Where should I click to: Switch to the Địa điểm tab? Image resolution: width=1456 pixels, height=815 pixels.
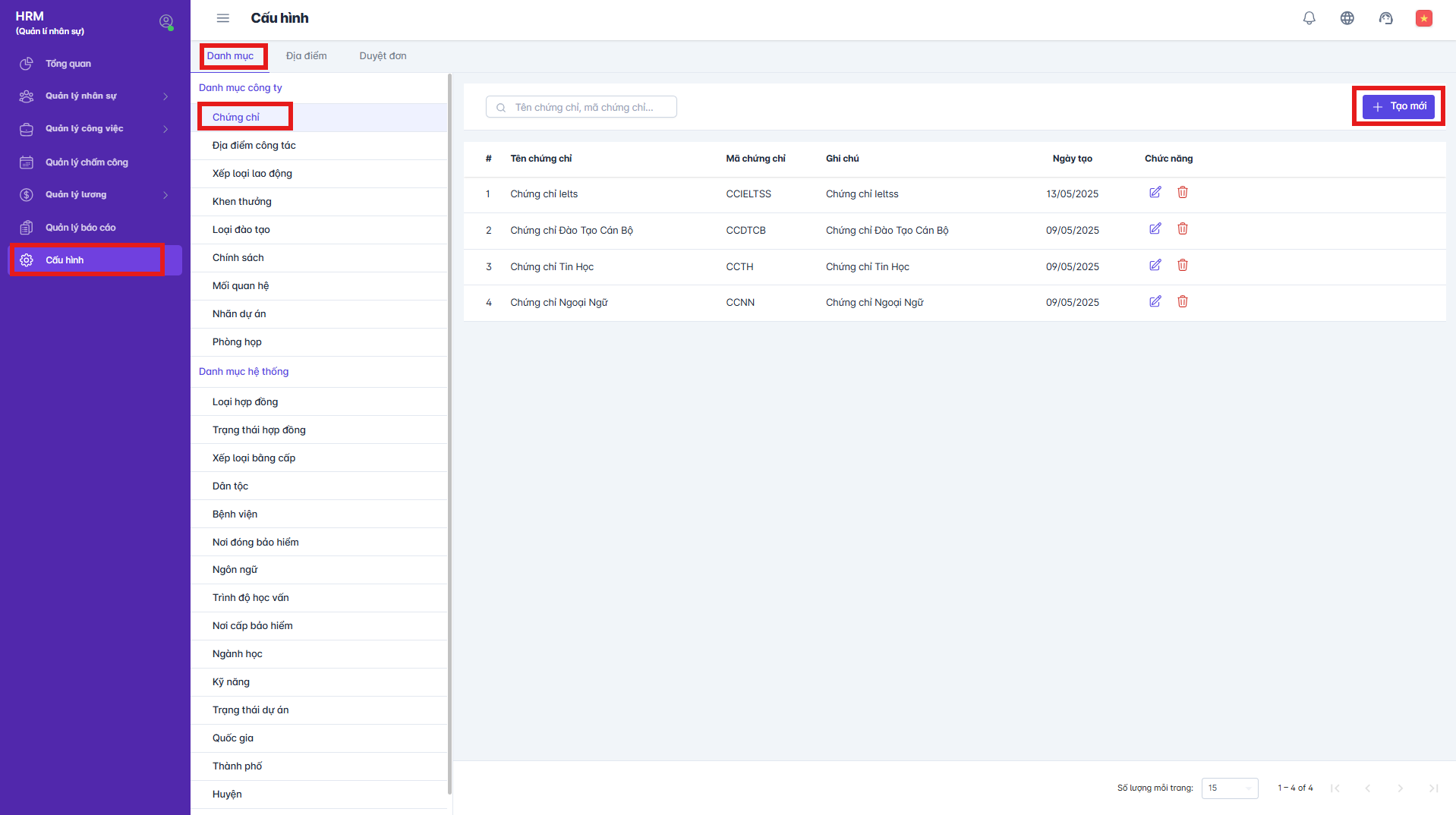306,56
